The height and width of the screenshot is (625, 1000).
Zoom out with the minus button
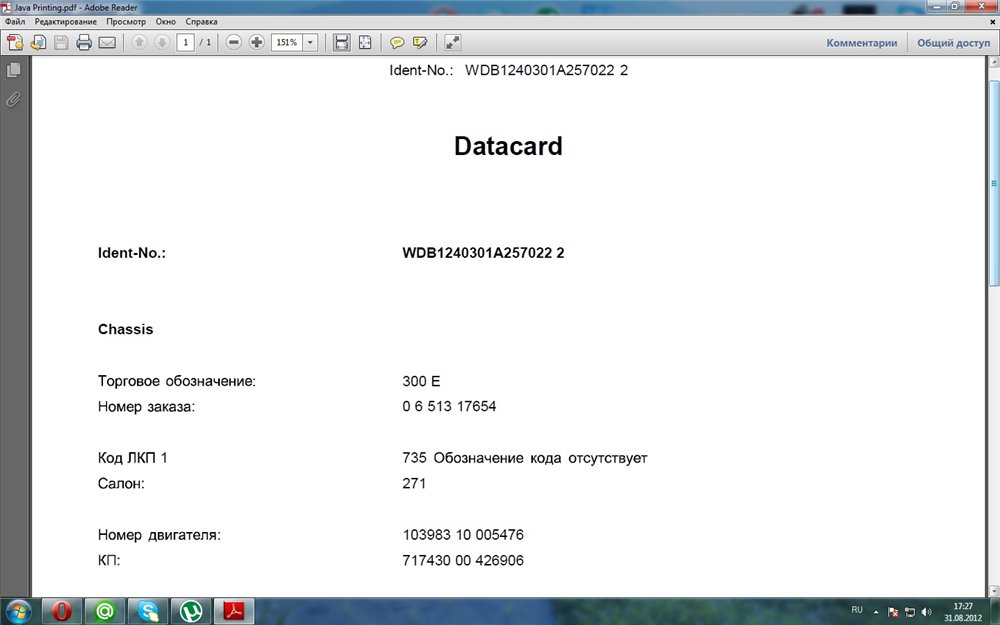[x=233, y=42]
